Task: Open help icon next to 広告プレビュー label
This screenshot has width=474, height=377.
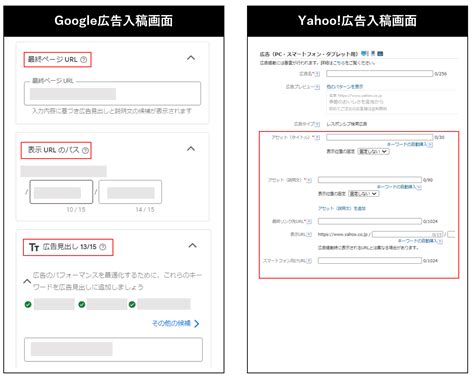Action: click(x=318, y=87)
